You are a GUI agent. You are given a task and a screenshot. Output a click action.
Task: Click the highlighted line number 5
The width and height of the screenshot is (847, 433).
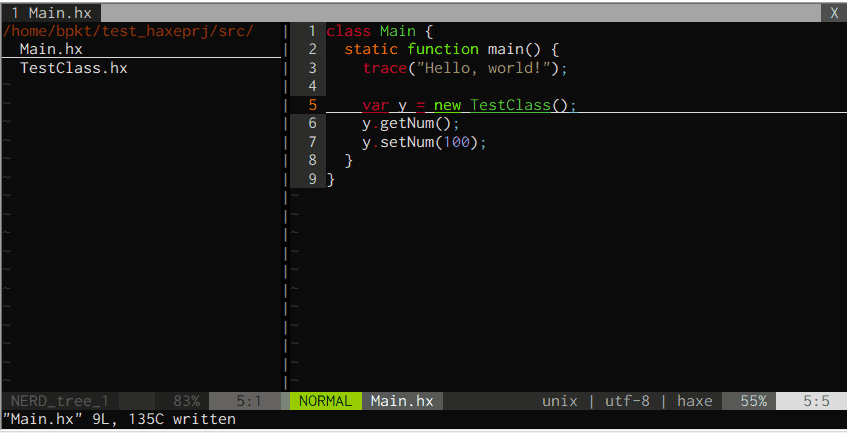[x=312, y=105]
